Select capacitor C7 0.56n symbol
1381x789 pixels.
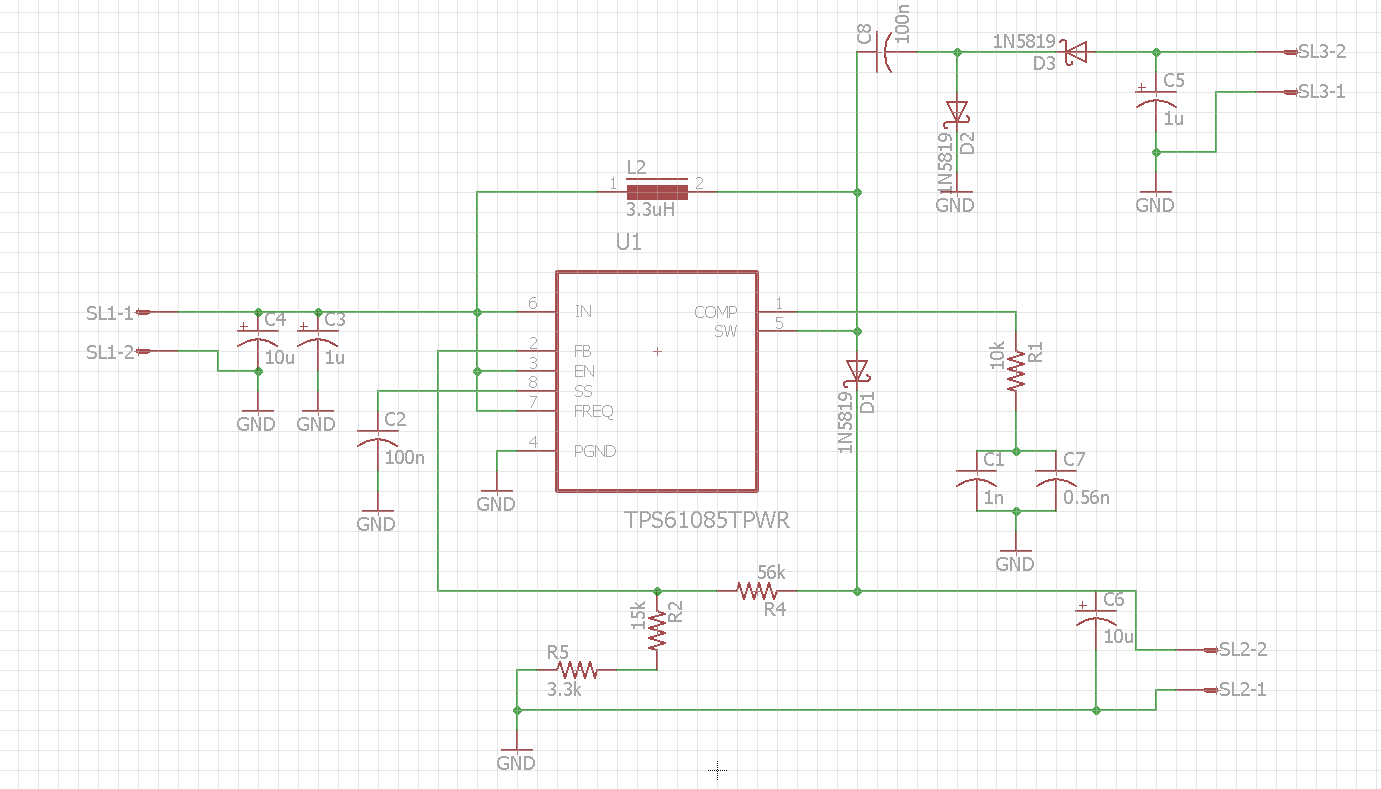click(x=1057, y=478)
